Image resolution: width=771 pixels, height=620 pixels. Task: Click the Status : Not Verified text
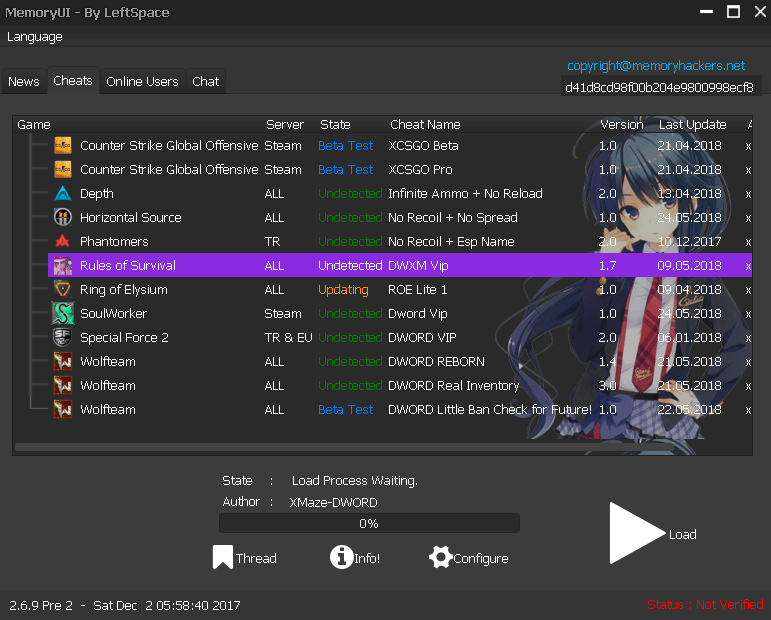pos(705,605)
